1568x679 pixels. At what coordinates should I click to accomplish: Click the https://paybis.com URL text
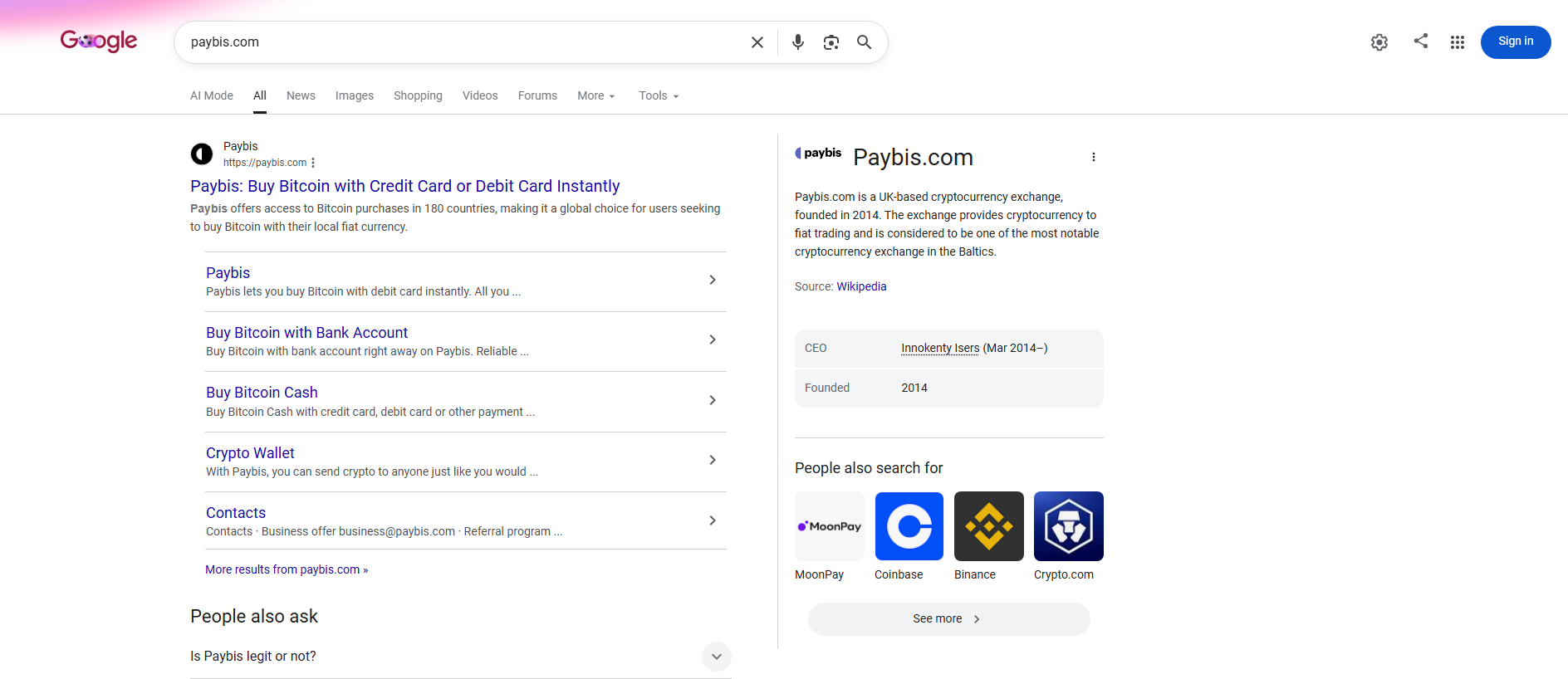[265, 163]
